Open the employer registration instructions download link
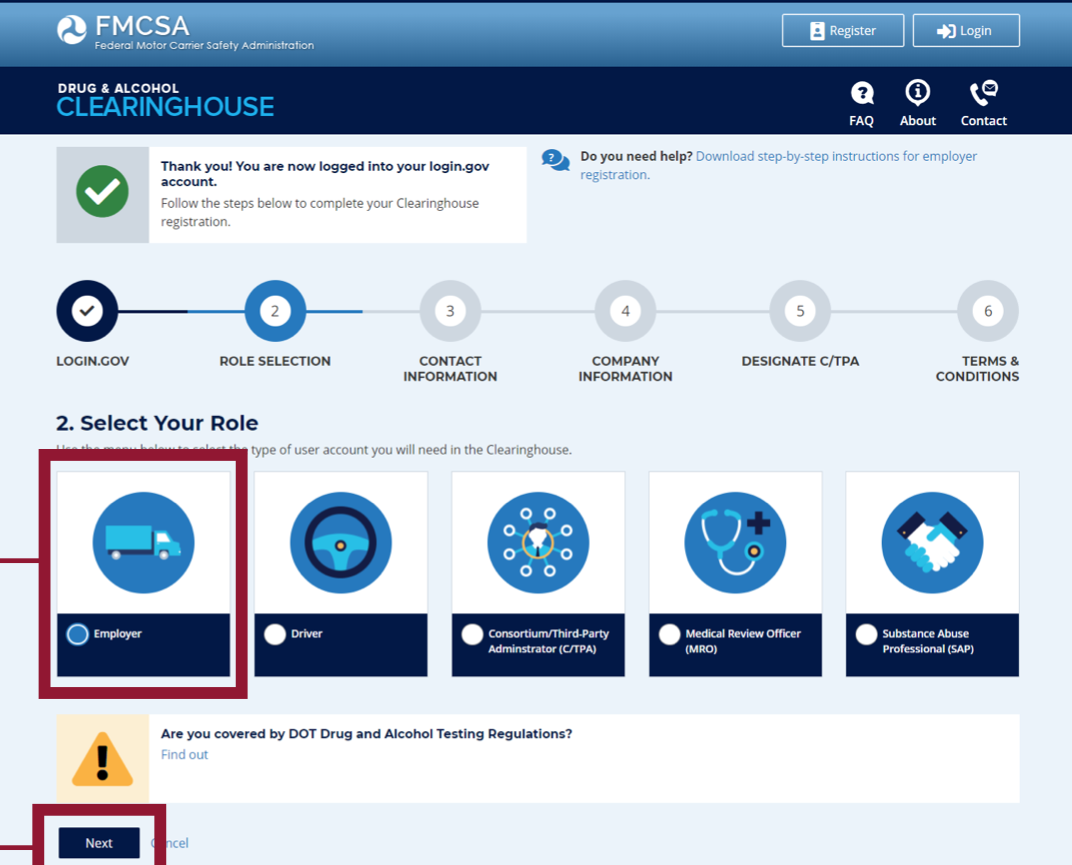 (x=790, y=156)
